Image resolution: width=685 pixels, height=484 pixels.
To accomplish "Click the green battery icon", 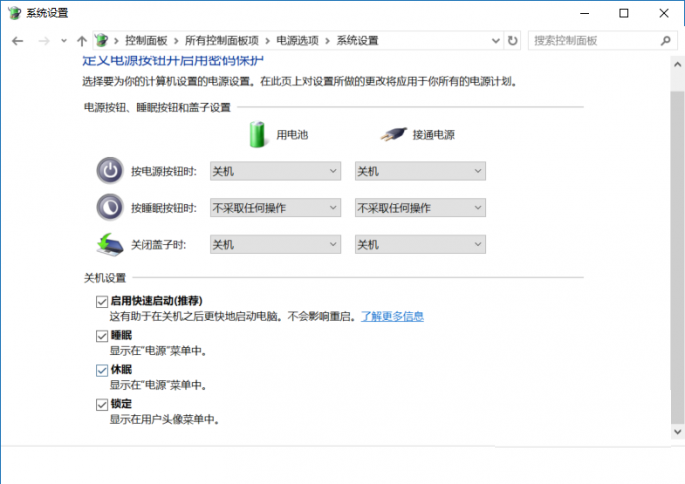I will [257, 135].
